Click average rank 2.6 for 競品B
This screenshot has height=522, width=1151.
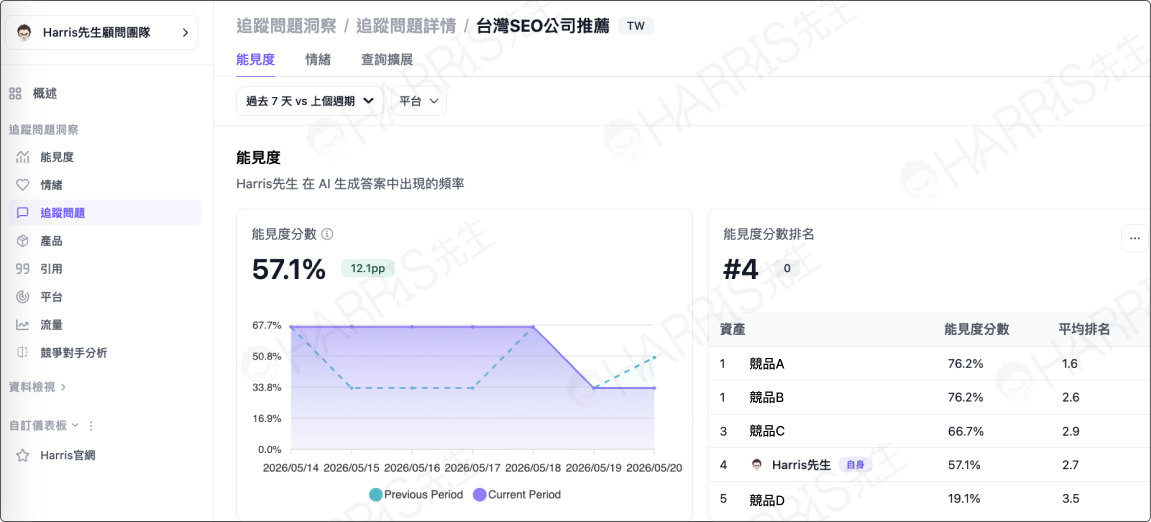(x=1070, y=398)
